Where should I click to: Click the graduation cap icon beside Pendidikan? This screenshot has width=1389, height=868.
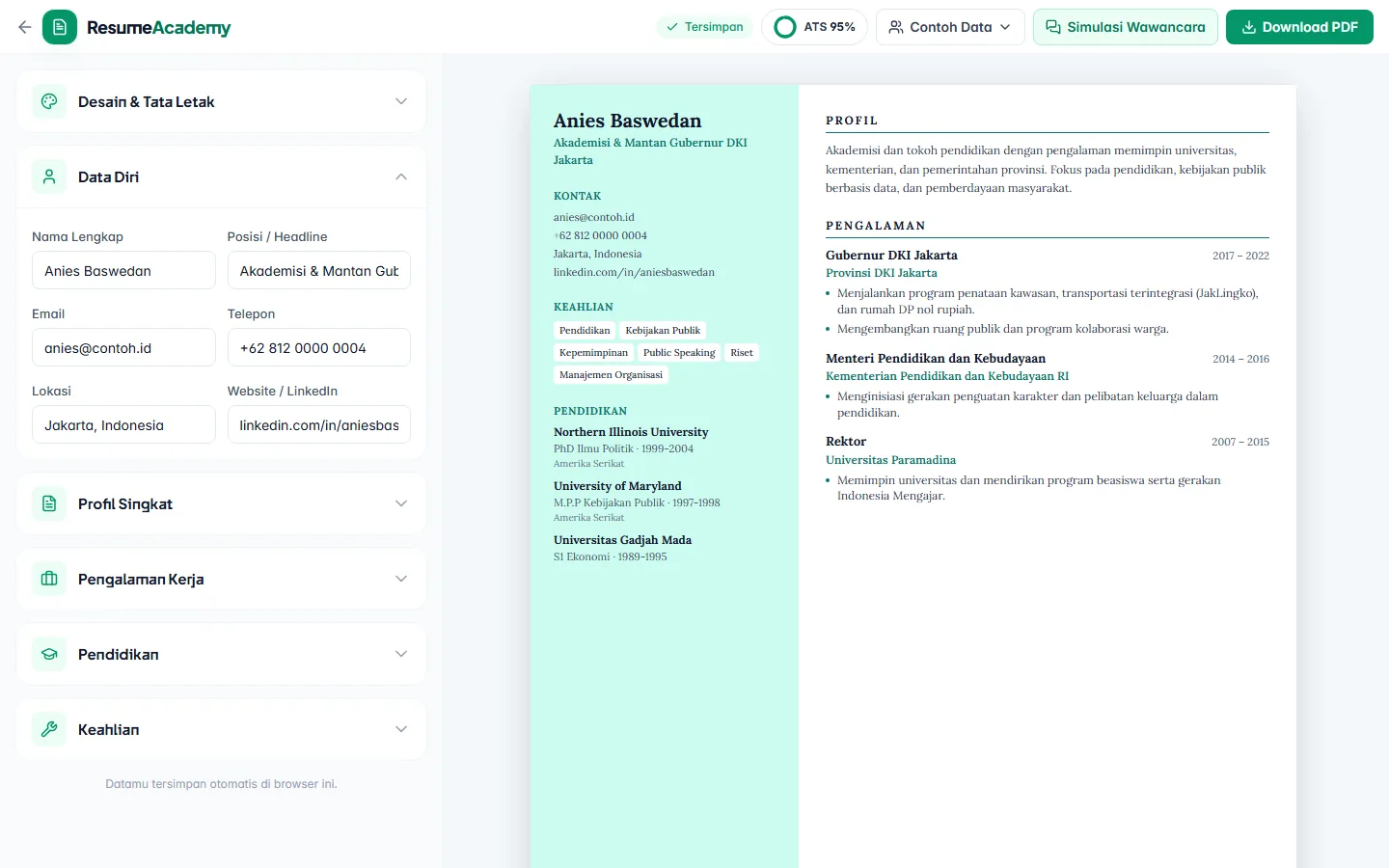[49, 654]
